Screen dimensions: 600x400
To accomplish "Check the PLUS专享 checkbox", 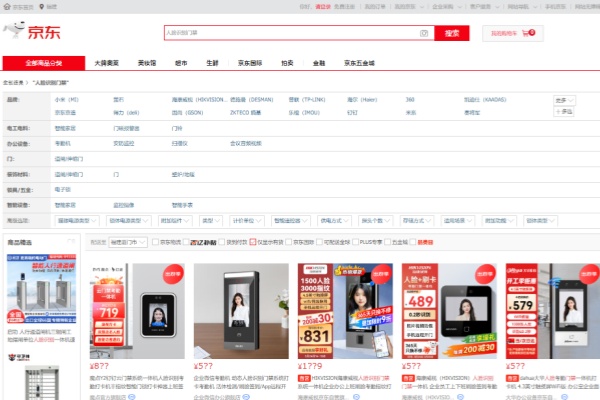I will (355, 242).
